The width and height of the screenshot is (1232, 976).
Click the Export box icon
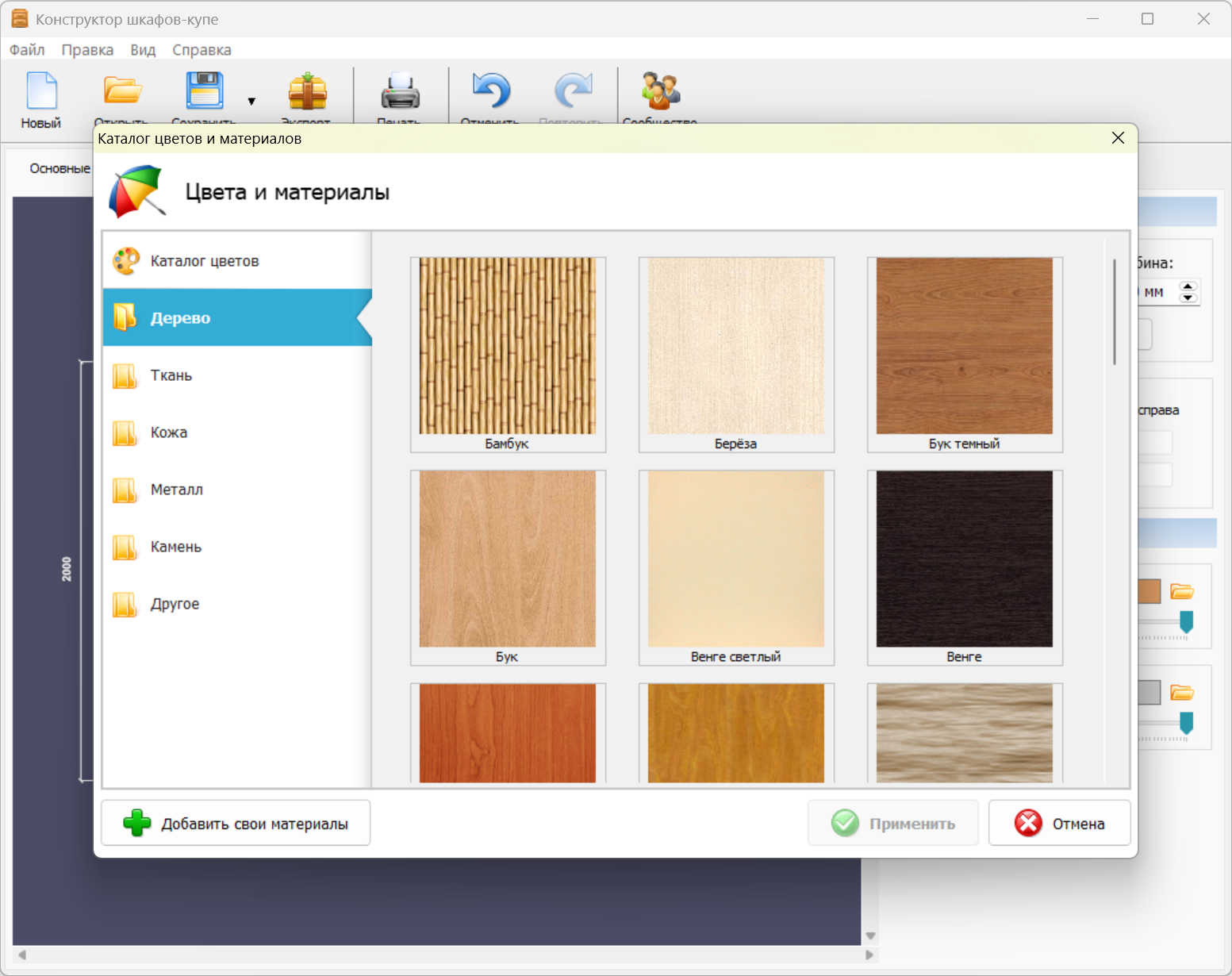click(x=307, y=91)
